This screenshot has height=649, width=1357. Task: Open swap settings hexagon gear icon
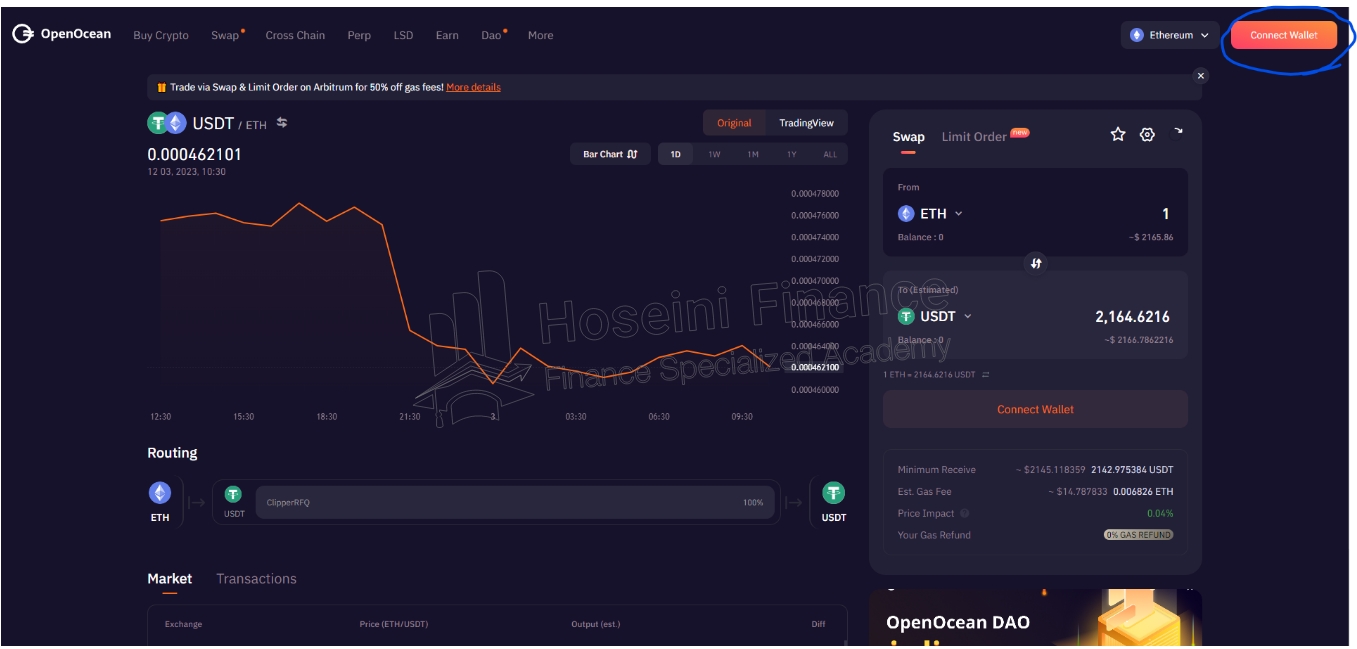[1147, 134]
